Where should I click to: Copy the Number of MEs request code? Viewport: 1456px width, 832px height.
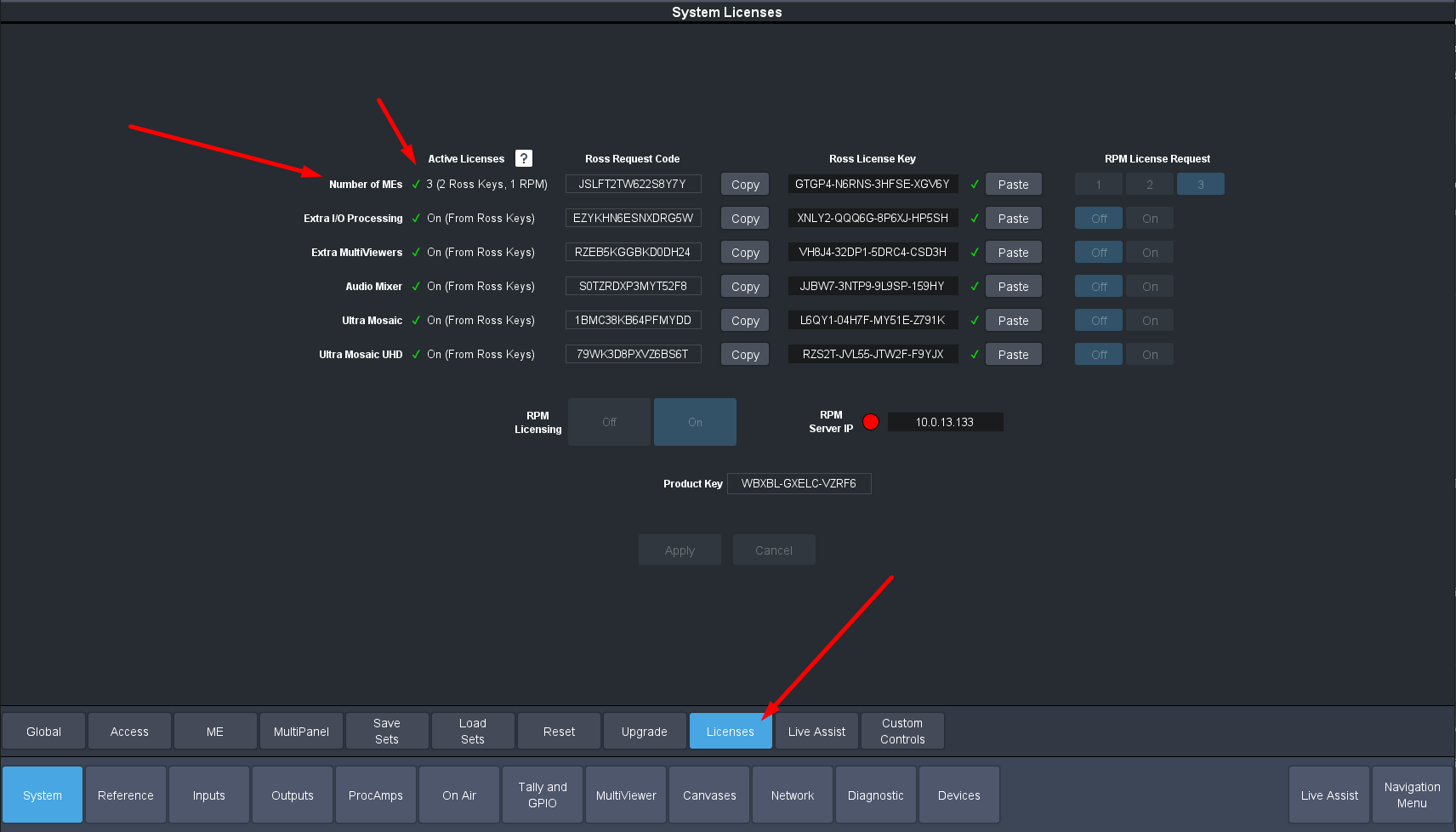[745, 184]
